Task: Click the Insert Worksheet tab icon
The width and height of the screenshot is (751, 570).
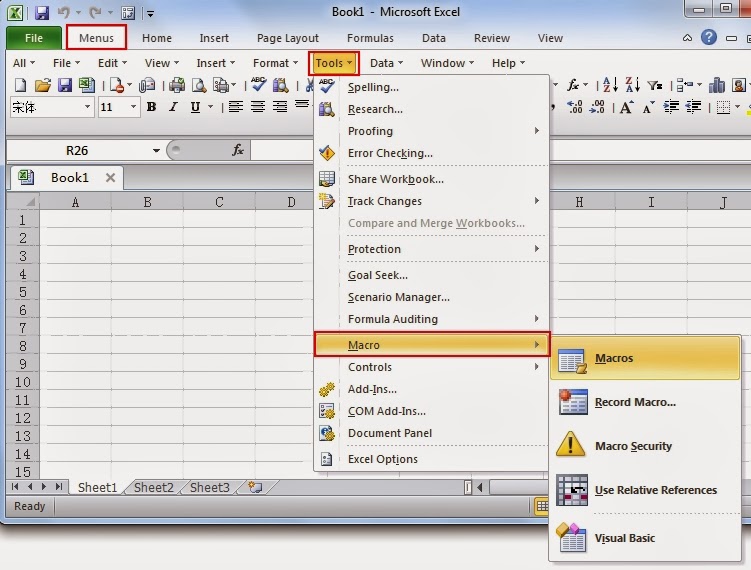Action: click(255, 488)
